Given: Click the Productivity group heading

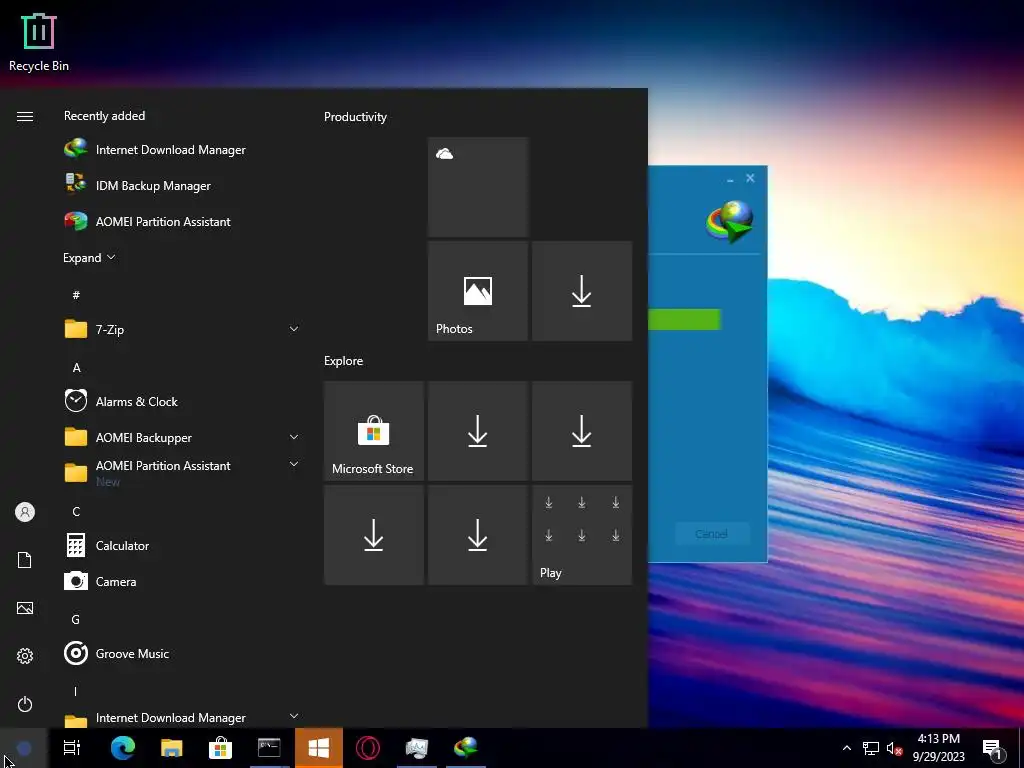Looking at the screenshot, I should pyautogui.click(x=355, y=117).
